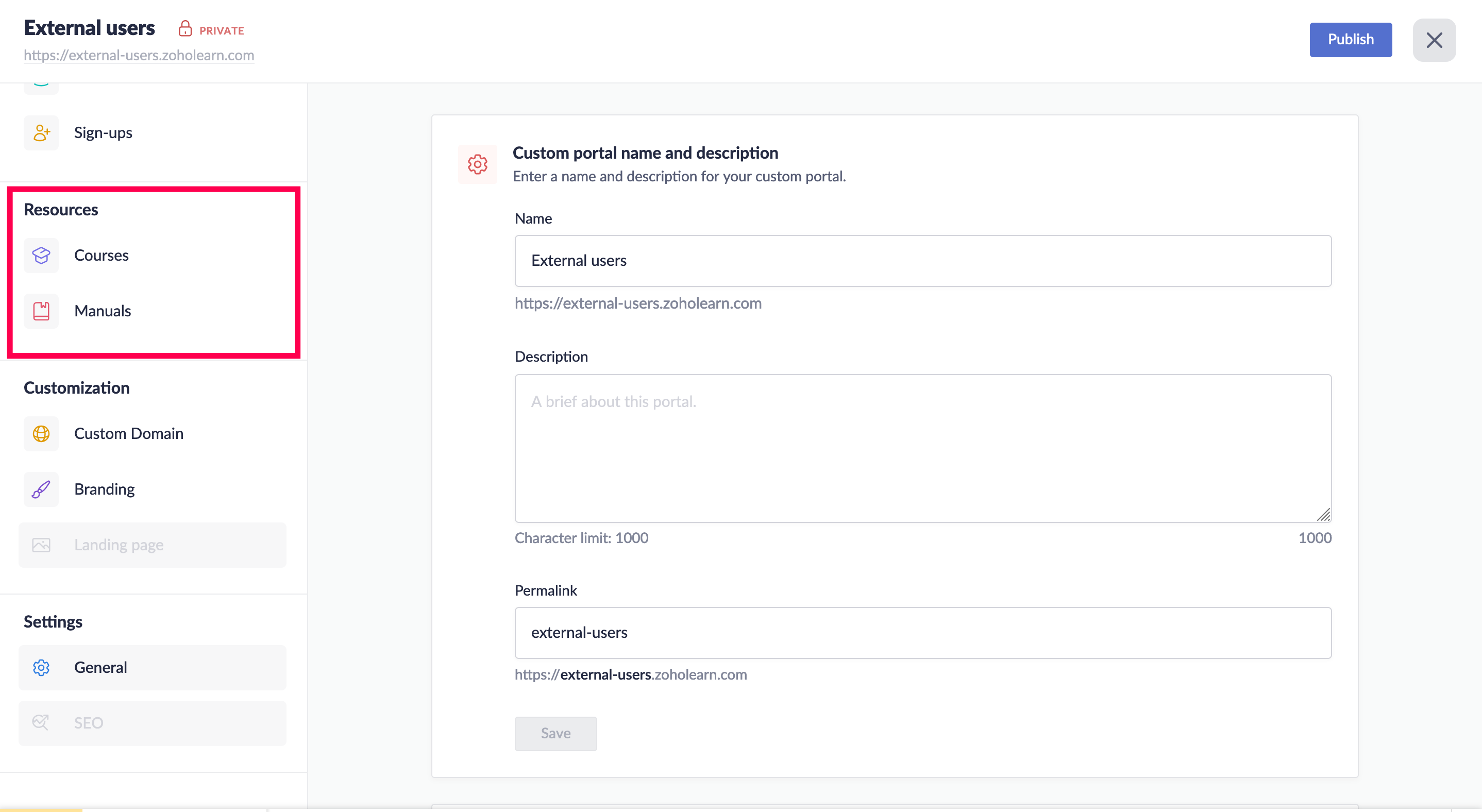The width and height of the screenshot is (1482, 812).
Task: Click the Branding paintbrush icon
Action: [41, 489]
